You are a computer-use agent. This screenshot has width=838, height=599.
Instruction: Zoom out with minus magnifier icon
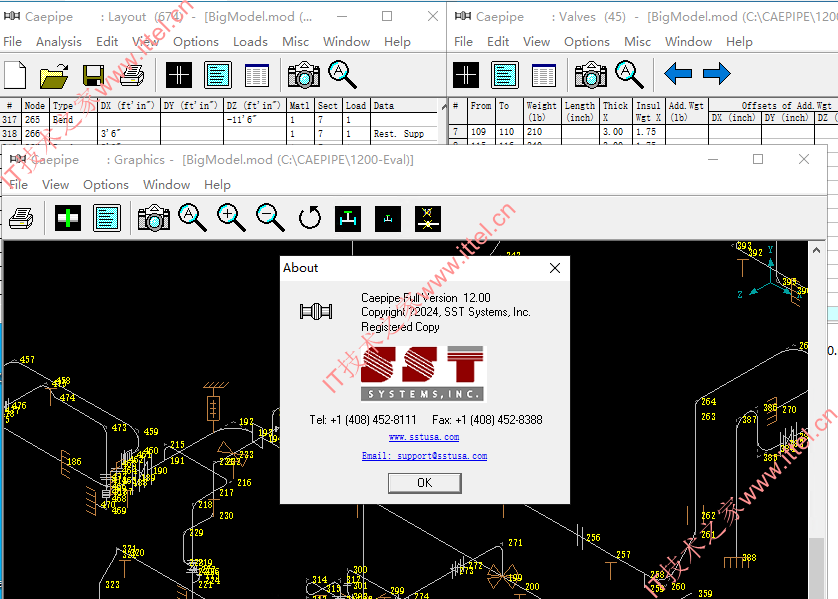[x=270, y=218]
